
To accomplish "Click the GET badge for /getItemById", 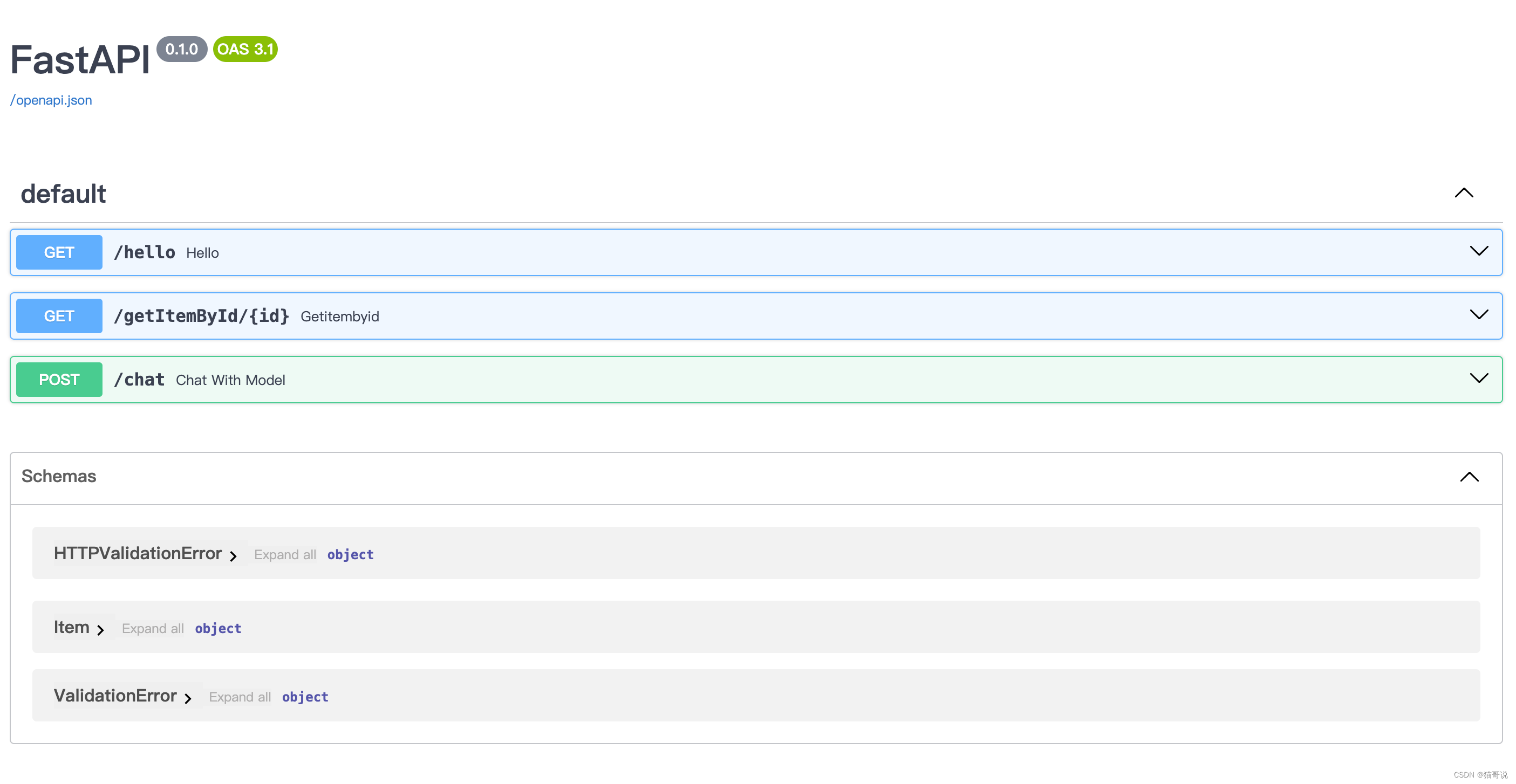I will coord(59,316).
